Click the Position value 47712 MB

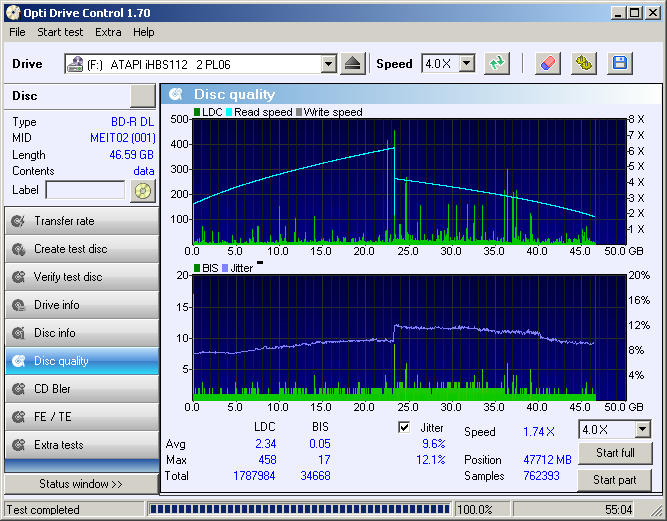[x=547, y=460]
